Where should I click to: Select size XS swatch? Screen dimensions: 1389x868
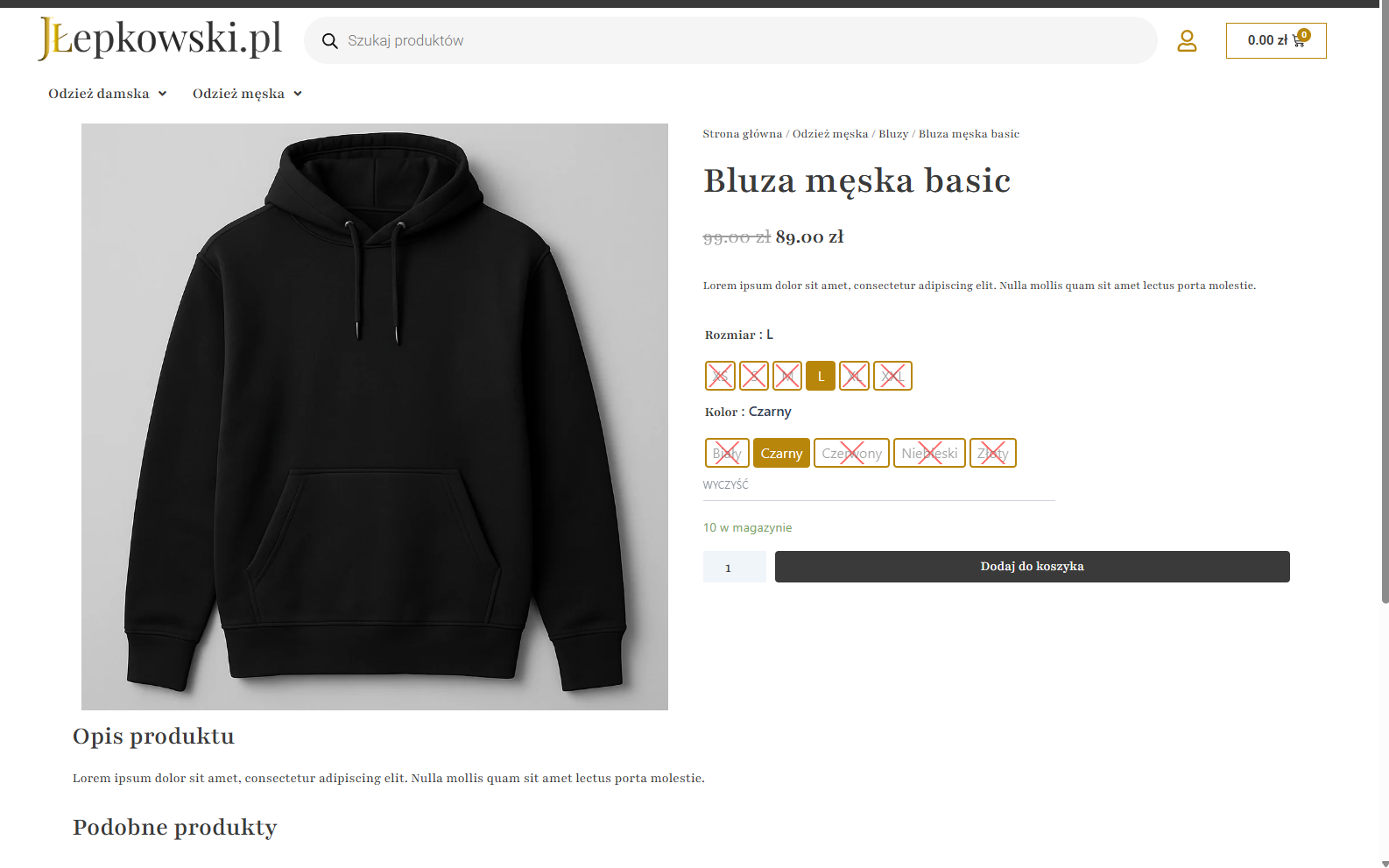(720, 376)
